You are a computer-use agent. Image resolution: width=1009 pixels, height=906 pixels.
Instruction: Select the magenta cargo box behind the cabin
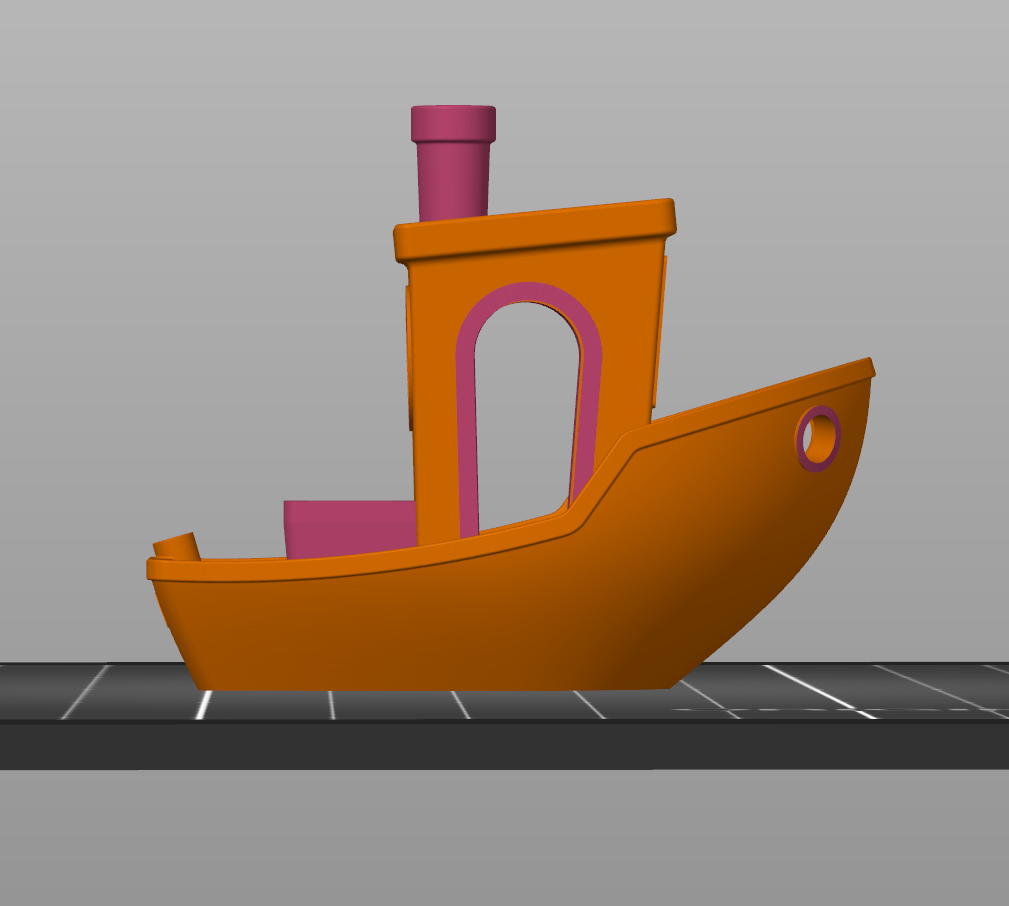[x=349, y=529]
